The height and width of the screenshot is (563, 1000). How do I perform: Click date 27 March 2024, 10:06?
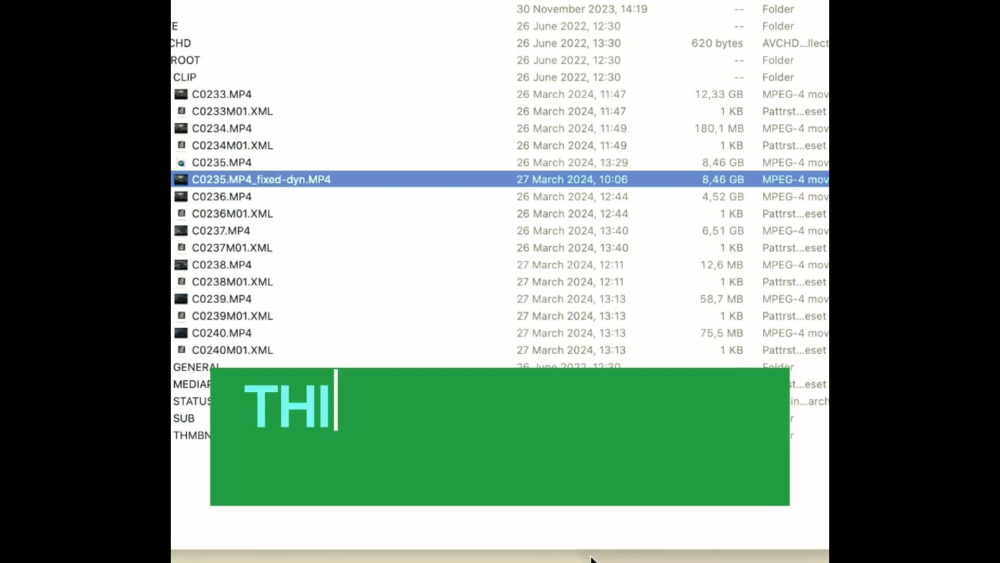pos(572,179)
